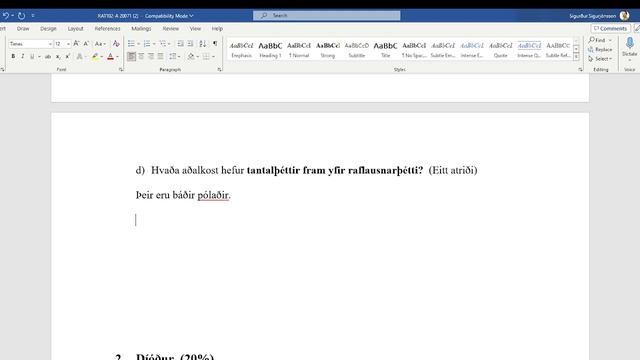Apply the Heading 1 style

(270, 50)
